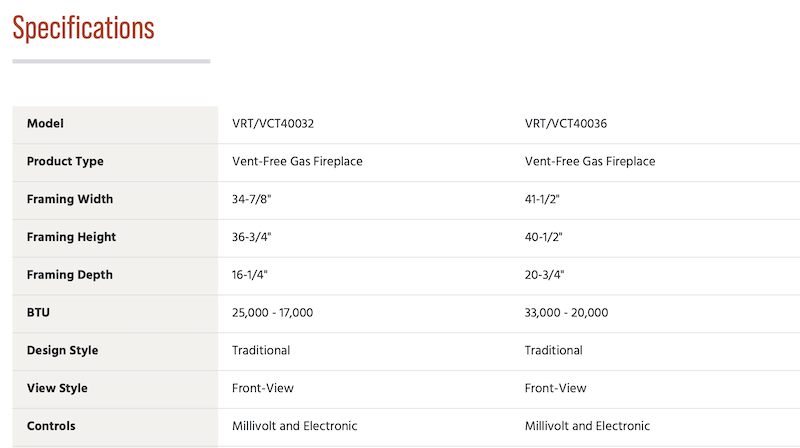Click the 20-3/4" framing depth value
The width and height of the screenshot is (800, 448).
point(544,275)
